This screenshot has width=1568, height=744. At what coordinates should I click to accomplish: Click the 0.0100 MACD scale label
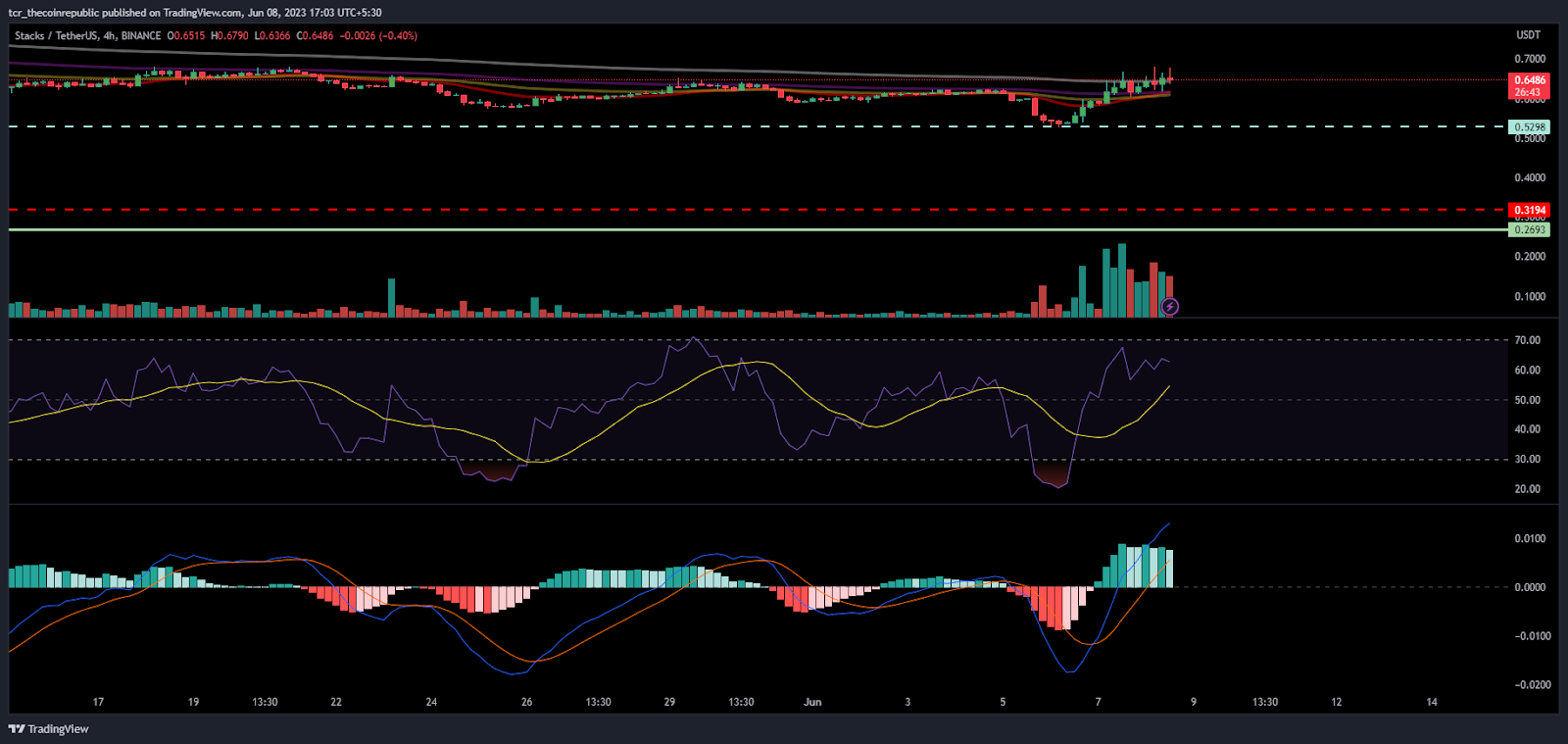[x=1530, y=538]
